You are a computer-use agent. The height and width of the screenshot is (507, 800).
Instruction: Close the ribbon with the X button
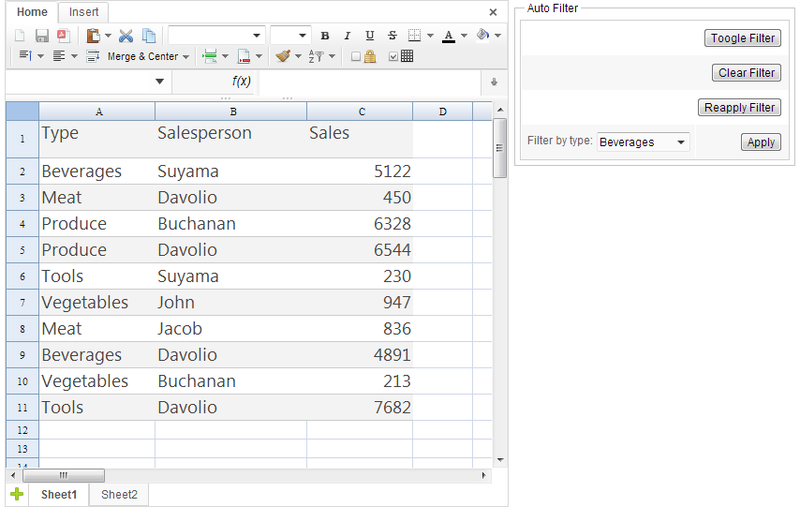493,12
